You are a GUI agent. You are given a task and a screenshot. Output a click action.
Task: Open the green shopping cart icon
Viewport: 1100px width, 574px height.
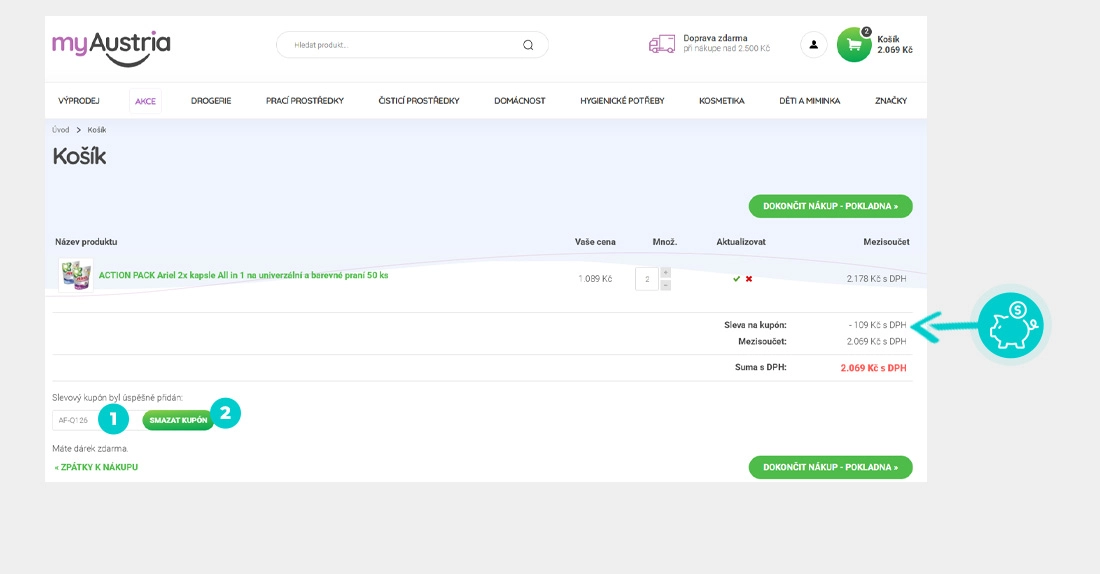(x=854, y=45)
